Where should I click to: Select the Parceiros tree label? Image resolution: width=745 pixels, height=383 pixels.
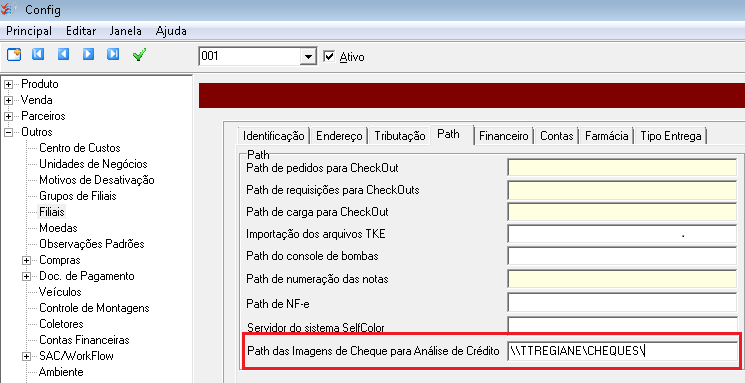43,116
